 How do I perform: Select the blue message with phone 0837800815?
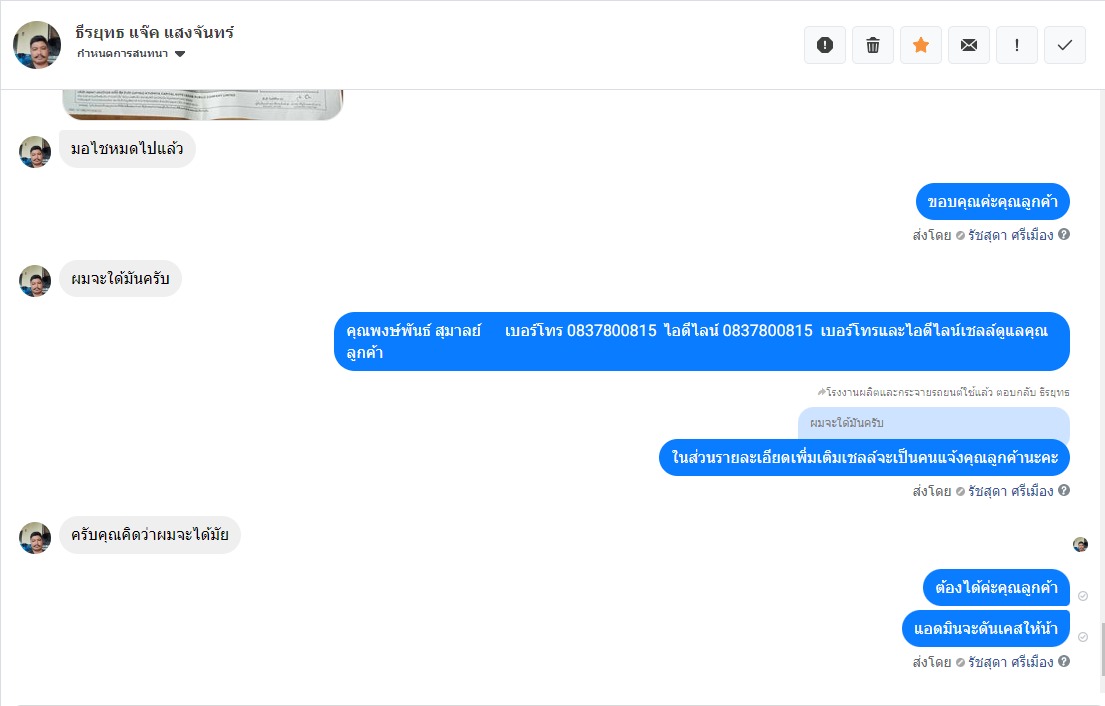tap(701, 341)
